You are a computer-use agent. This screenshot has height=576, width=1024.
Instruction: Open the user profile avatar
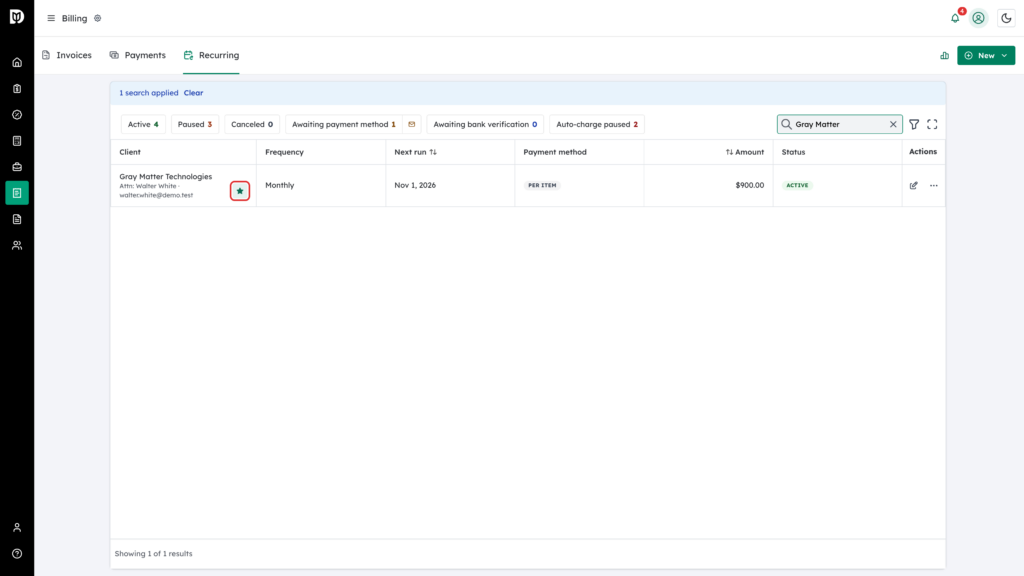point(978,18)
